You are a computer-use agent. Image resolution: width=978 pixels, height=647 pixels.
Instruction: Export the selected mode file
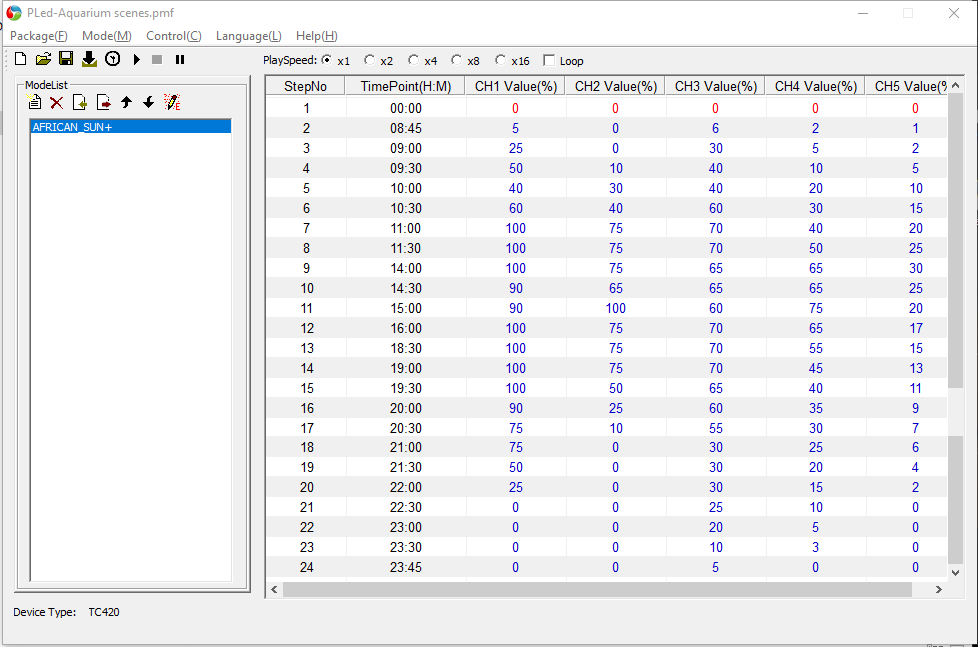(104, 102)
